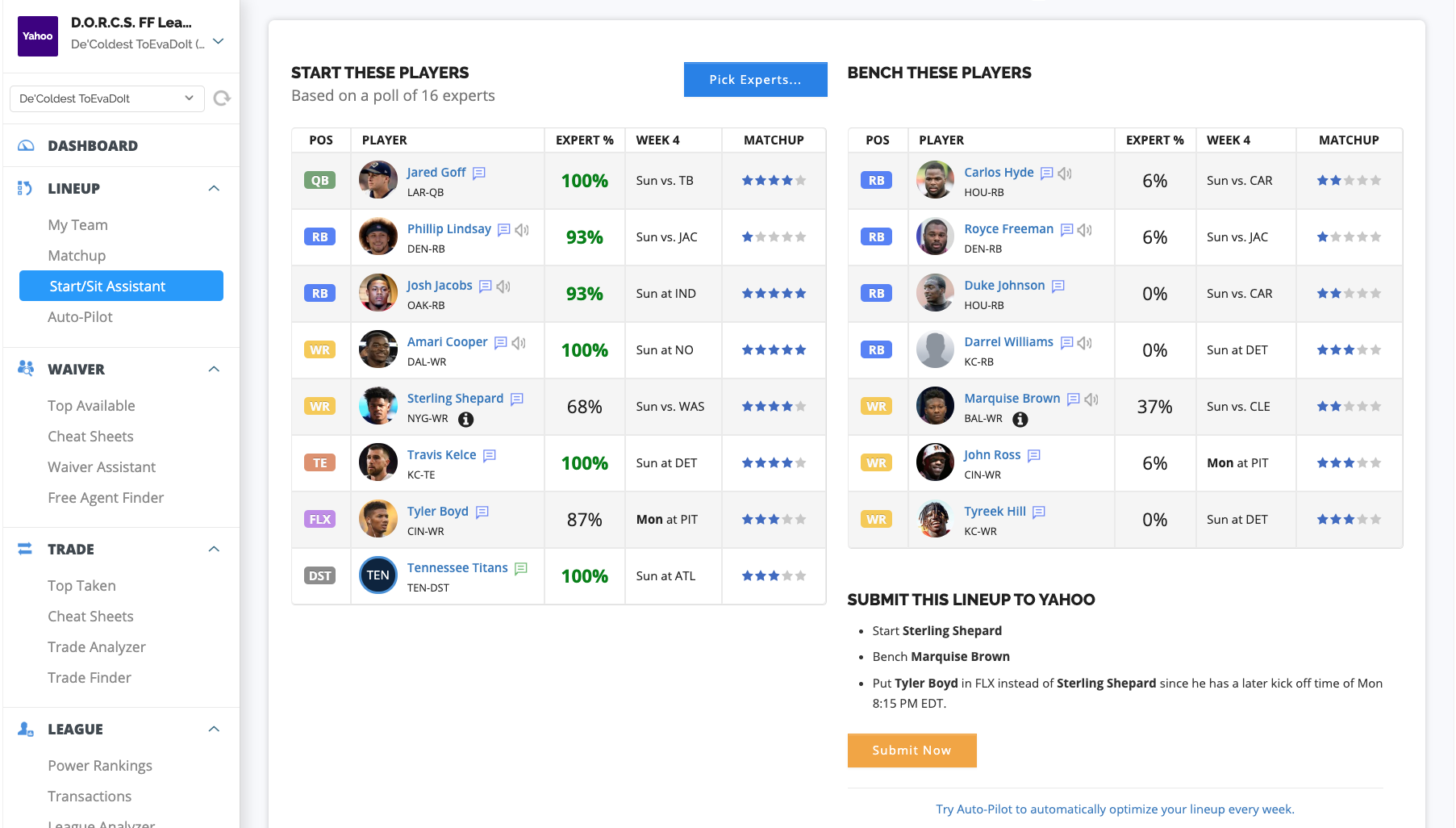This screenshot has width=1456, height=828.
Task: Click Josh Jacobs' player photo
Action: 378,293
